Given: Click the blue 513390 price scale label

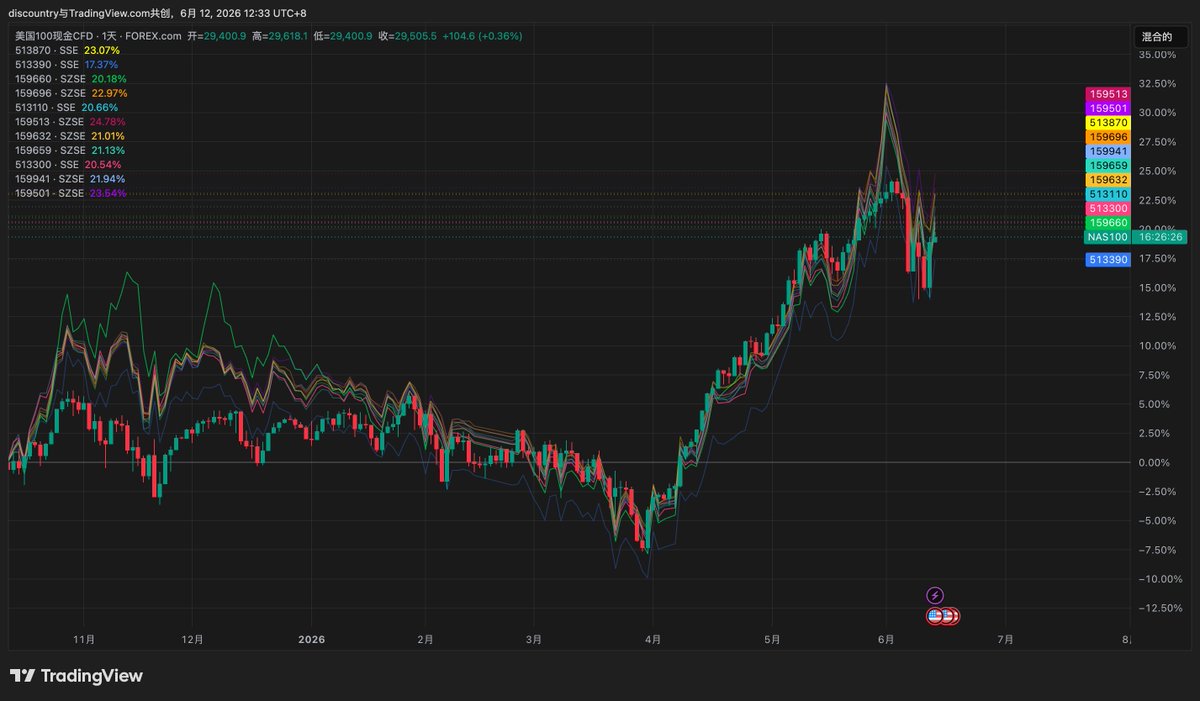Looking at the screenshot, I should click(1108, 259).
